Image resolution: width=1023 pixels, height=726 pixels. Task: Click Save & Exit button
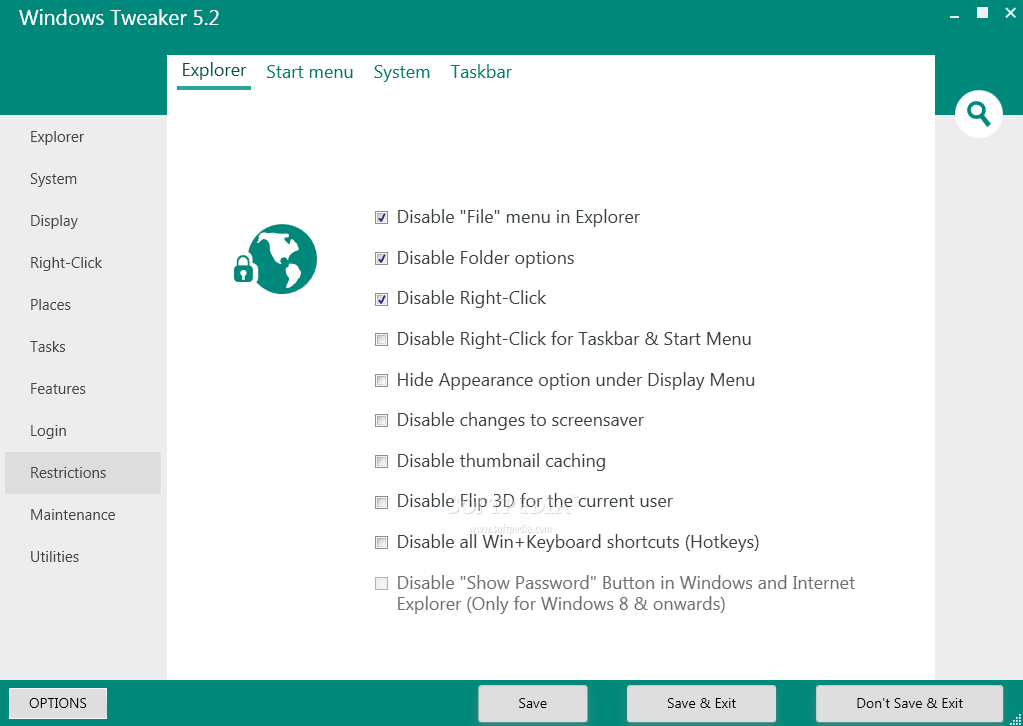[701, 703]
